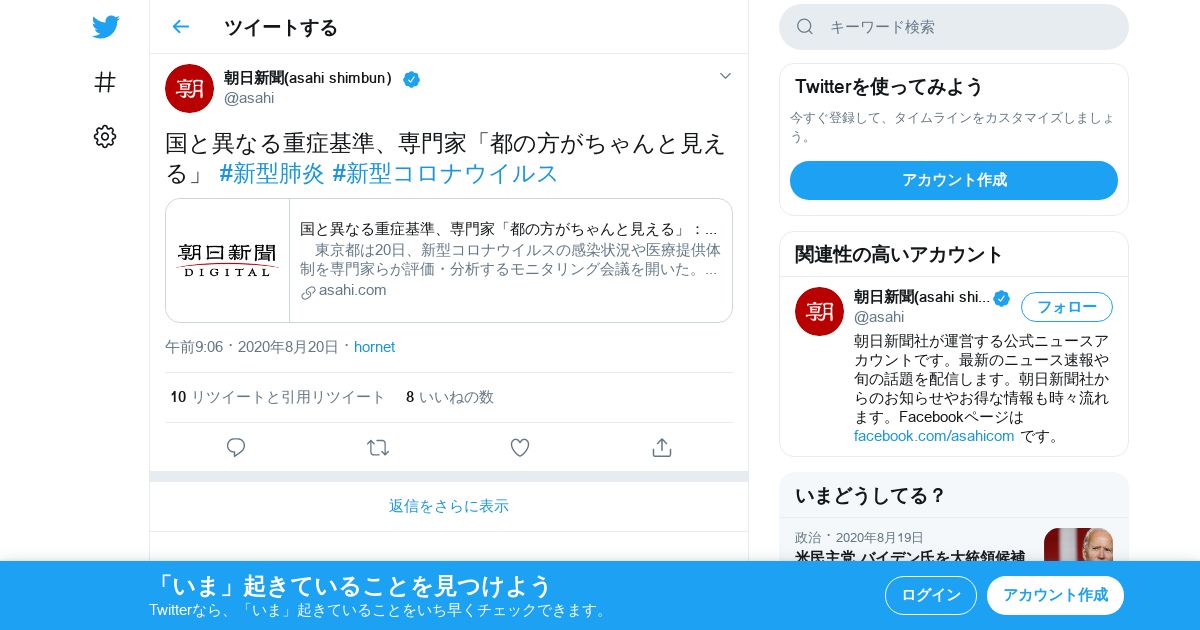The width and height of the screenshot is (1200, 630).
Task: Open the Biden trending story thumbnail
Action: (1078, 545)
